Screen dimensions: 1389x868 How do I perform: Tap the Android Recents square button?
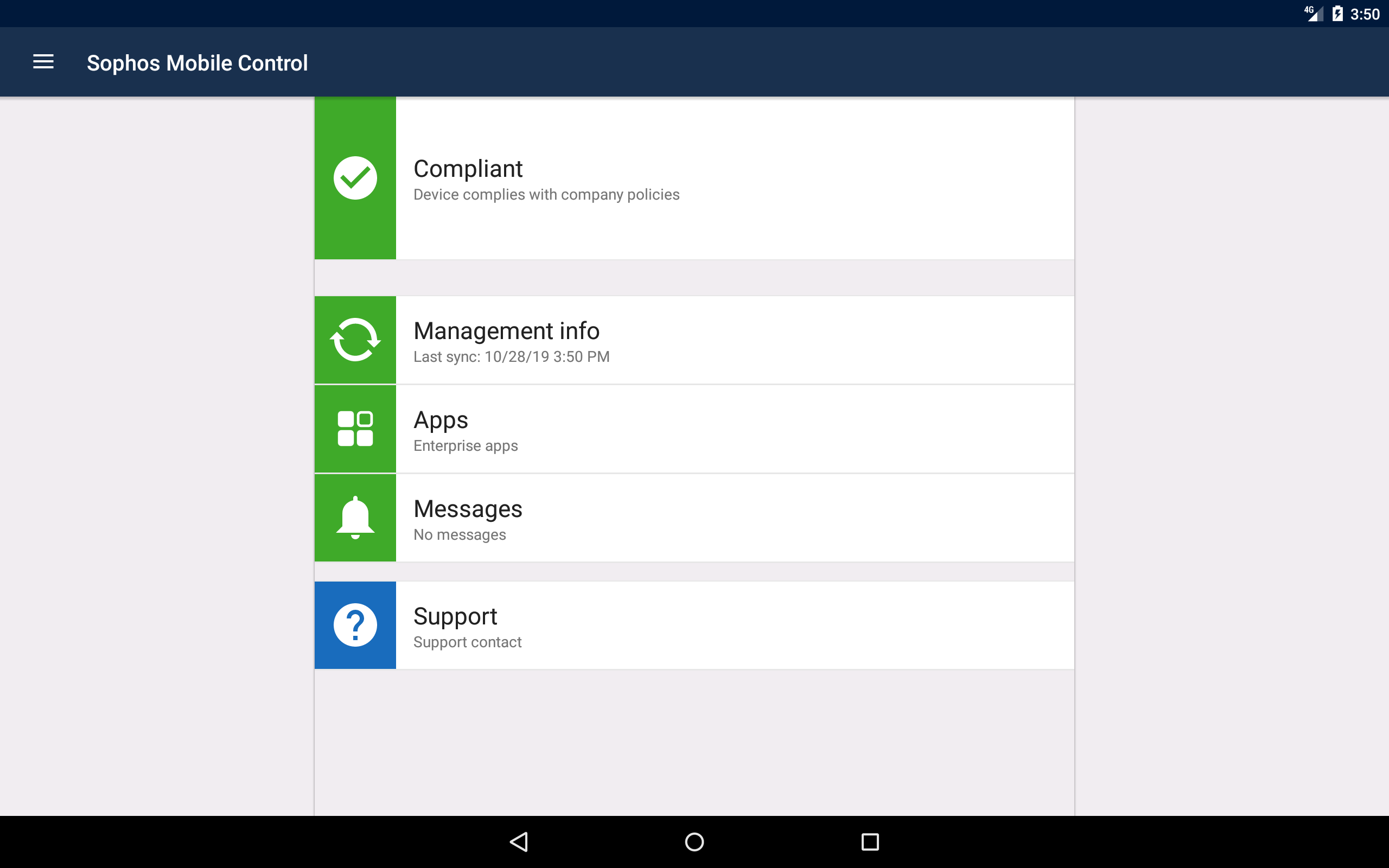[870, 841]
